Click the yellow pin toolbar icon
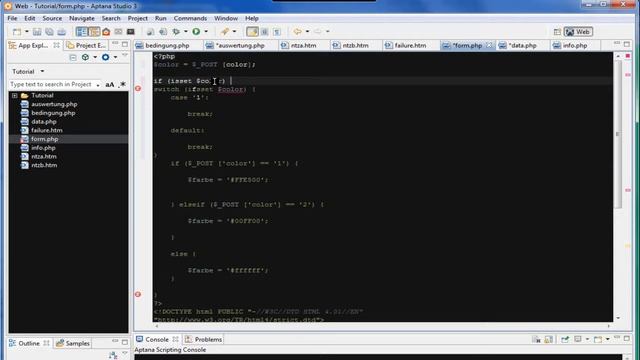 tap(224, 31)
